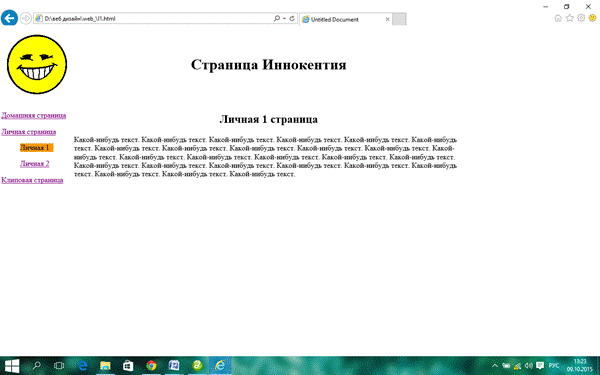Launch Microsoft Edge from the taskbar
Viewport: 600px width, 375px height.
pyautogui.click(x=82, y=366)
